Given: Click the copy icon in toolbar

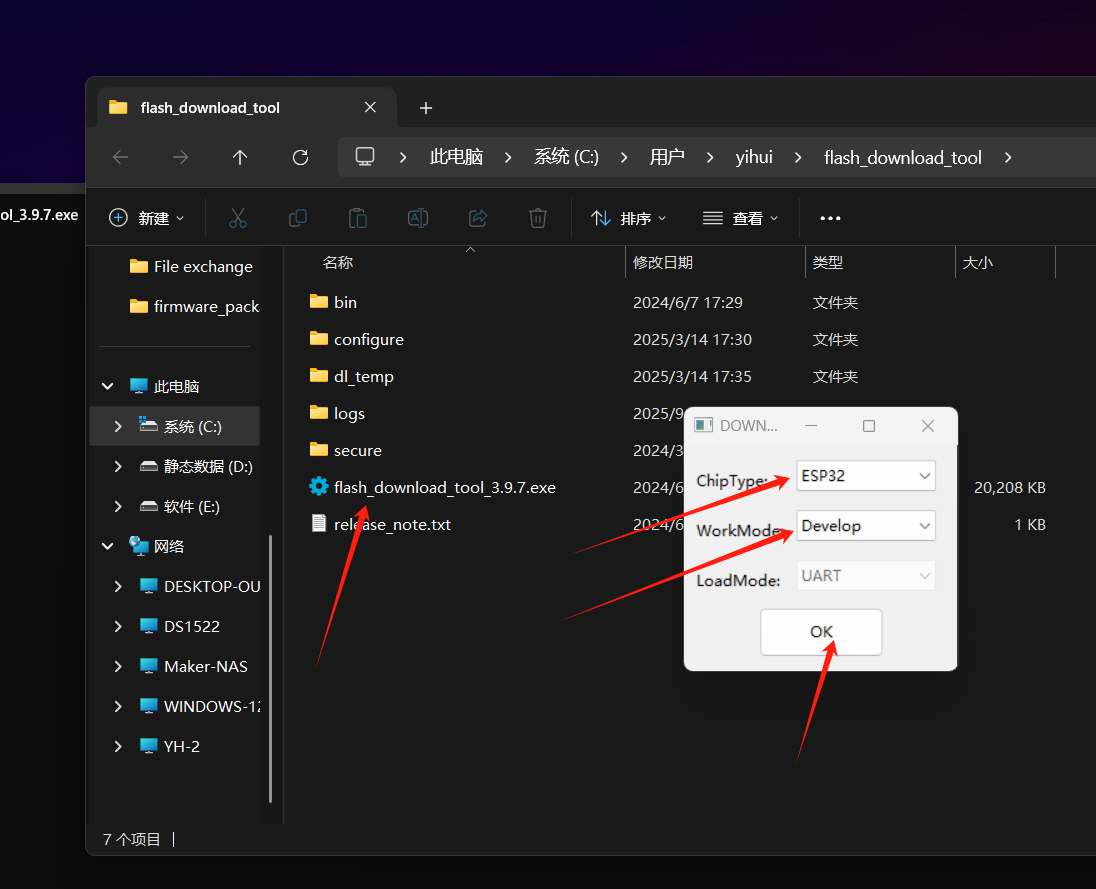Looking at the screenshot, I should (297, 218).
